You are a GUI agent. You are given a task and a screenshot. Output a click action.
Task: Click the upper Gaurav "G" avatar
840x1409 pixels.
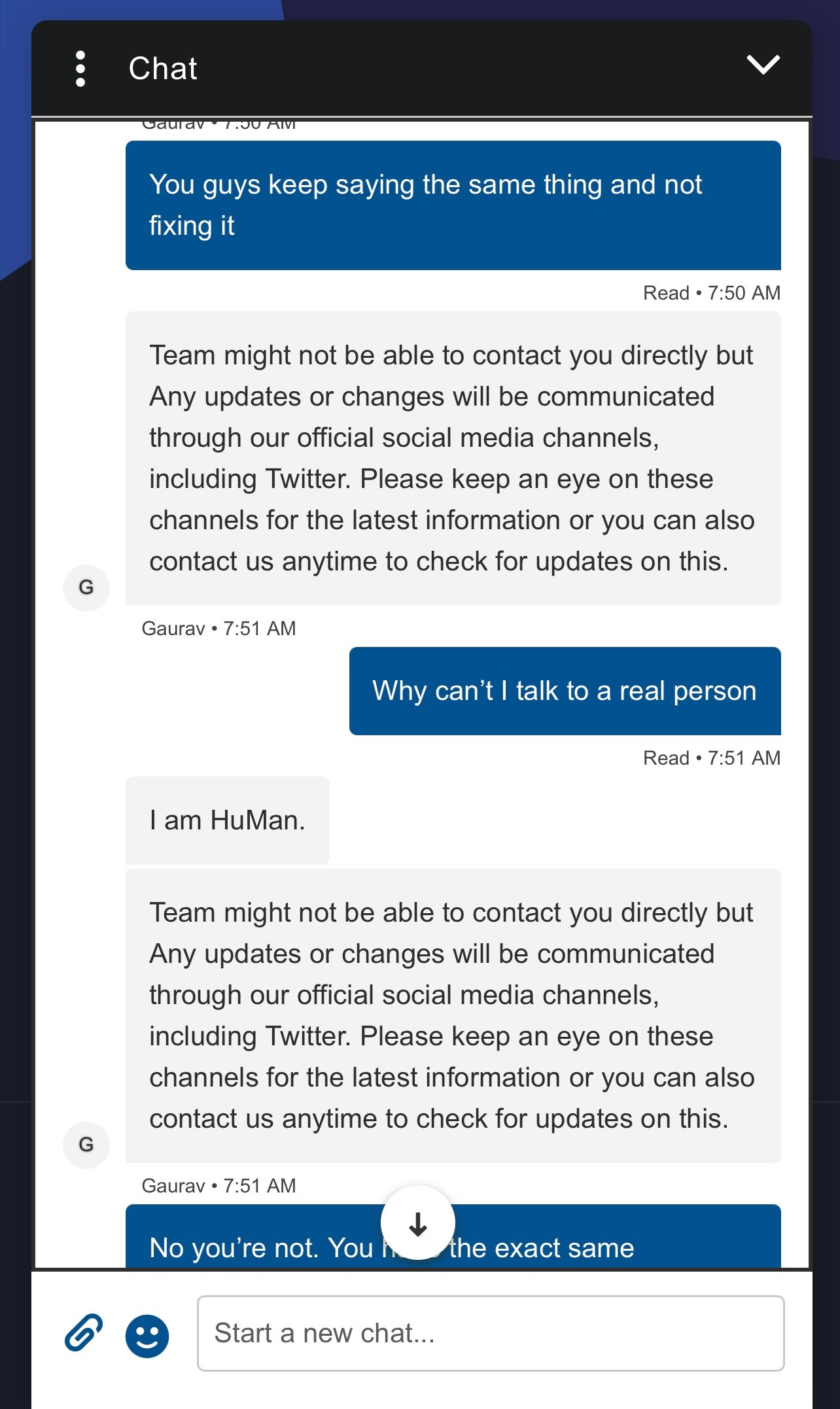[86, 587]
